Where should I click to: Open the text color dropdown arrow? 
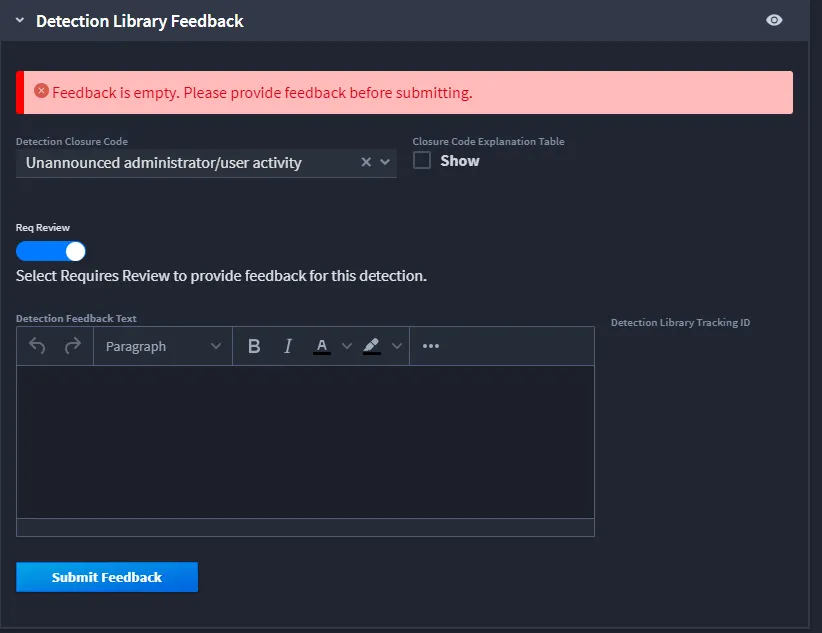347,346
